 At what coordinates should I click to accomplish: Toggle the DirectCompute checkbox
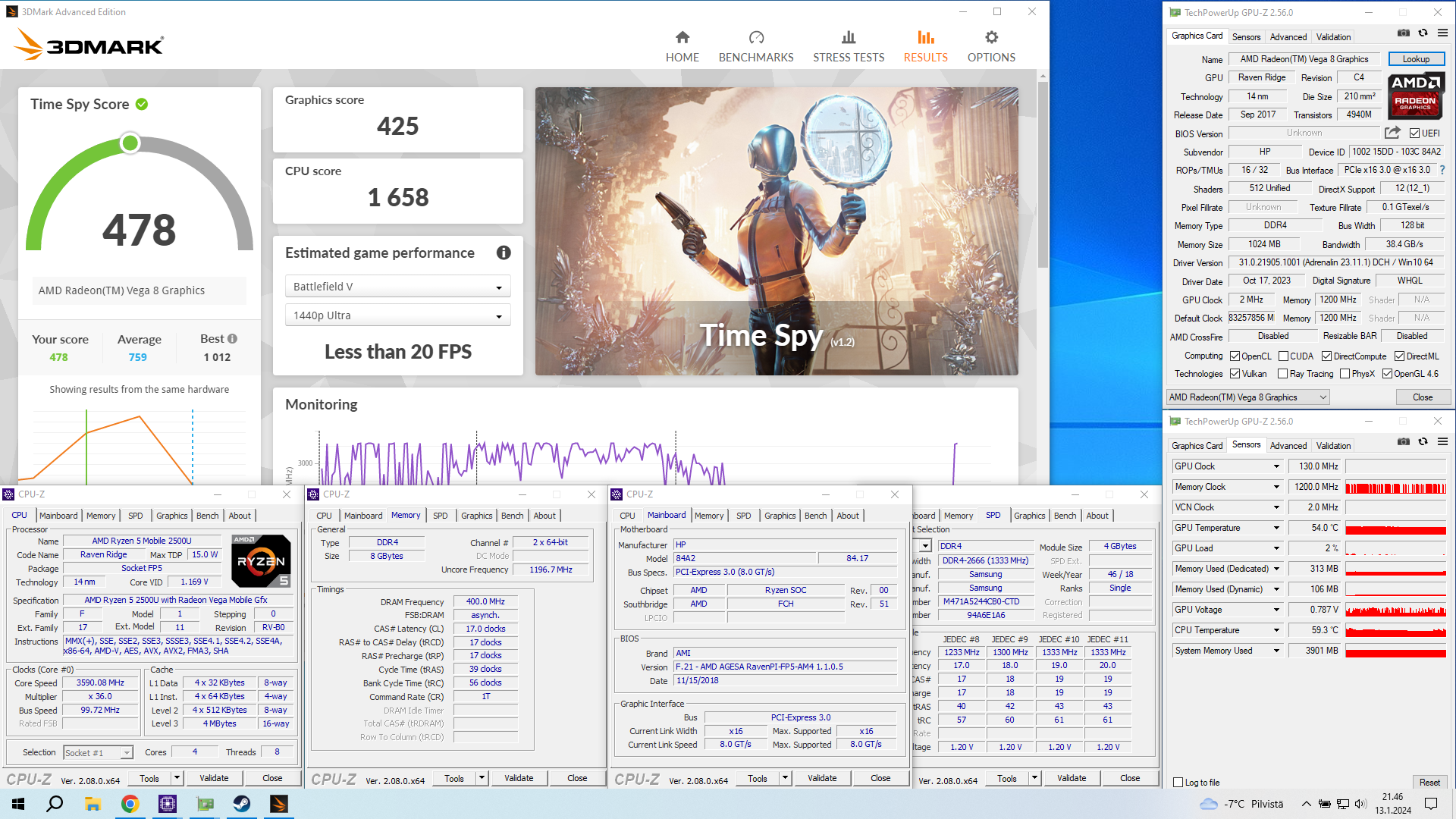[1326, 356]
